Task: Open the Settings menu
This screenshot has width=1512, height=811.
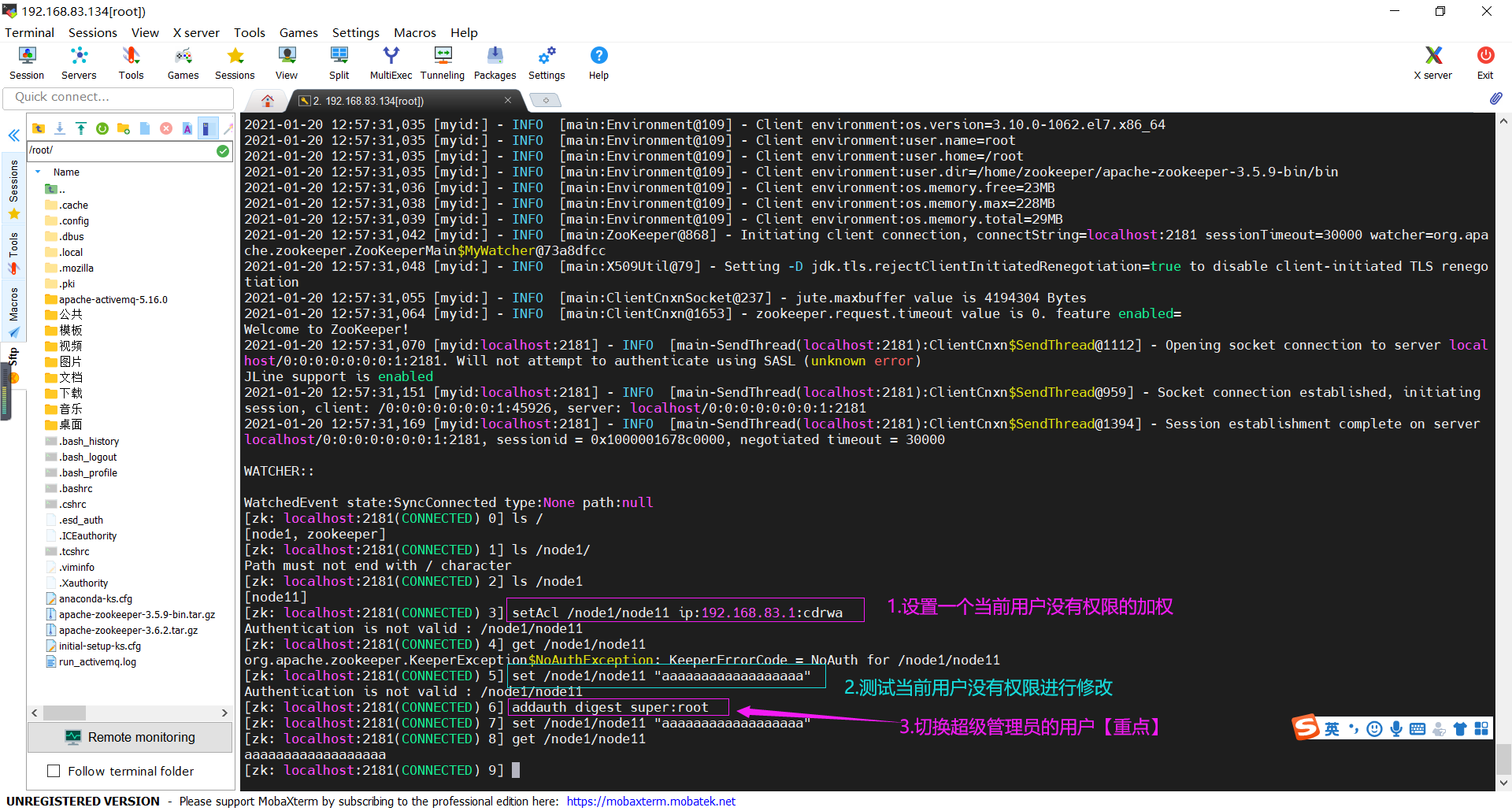Action: point(355,32)
